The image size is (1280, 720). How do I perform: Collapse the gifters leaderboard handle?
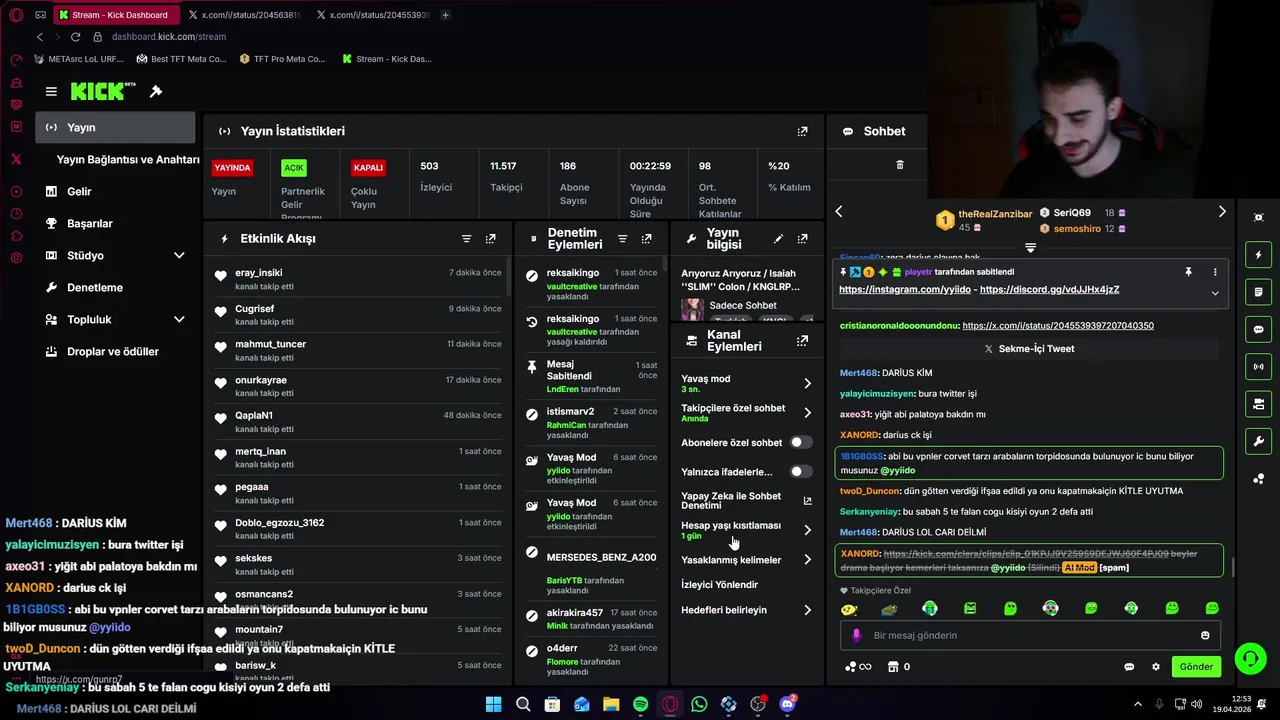click(x=1030, y=247)
